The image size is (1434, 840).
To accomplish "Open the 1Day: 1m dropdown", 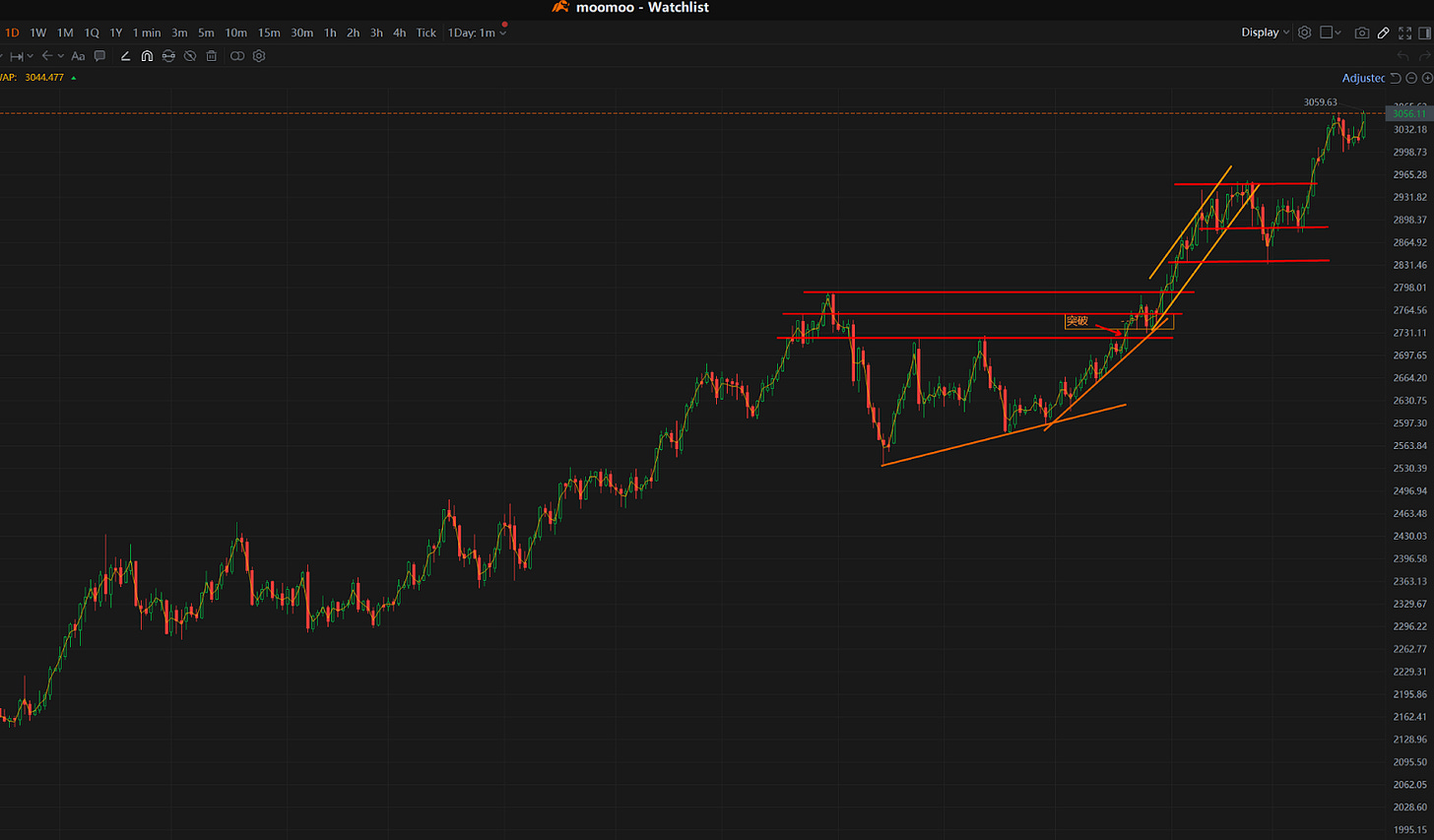I will click(x=478, y=32).
